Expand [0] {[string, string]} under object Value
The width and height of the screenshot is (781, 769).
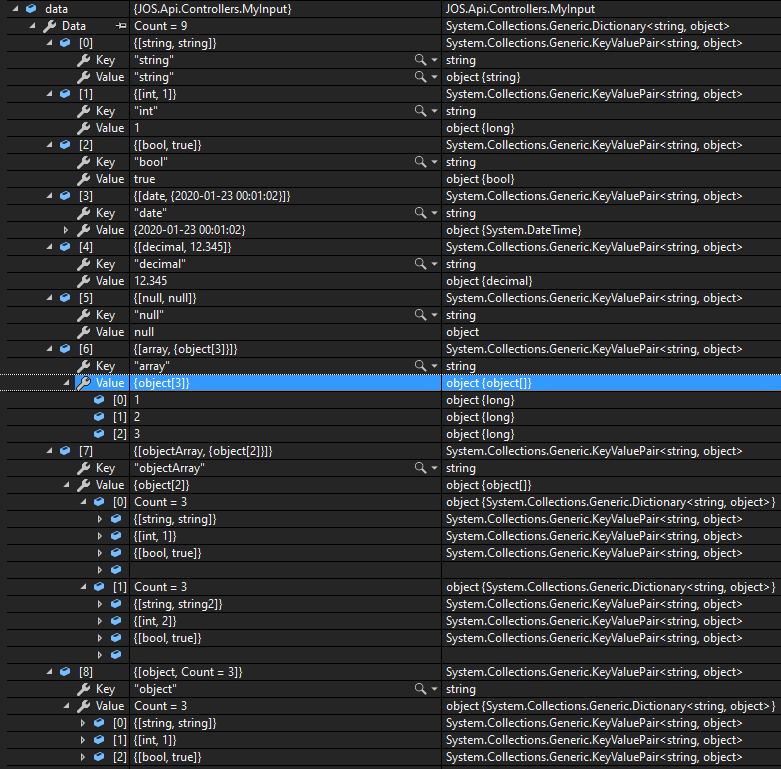[x=83, y=723]
